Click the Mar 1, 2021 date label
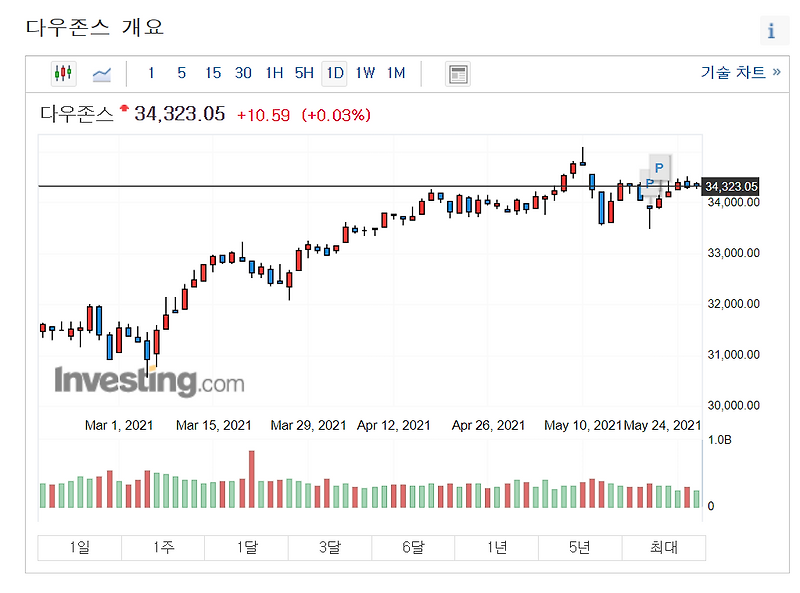 point(119,426)
